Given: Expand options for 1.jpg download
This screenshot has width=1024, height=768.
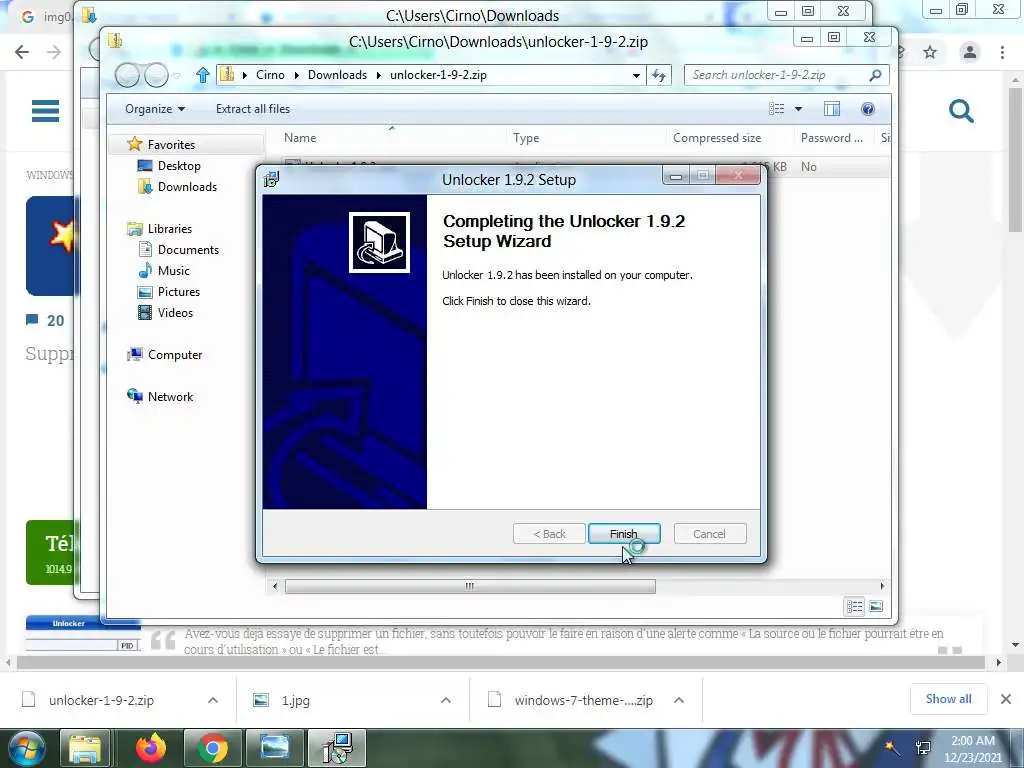Looking at the screenshot, I should pyautogui.click(x=446, y=700).
